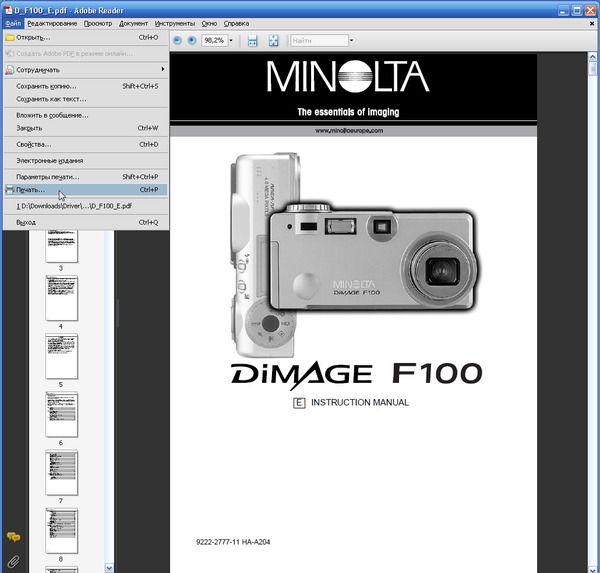Select the fit width toolbar icon
The width and height of the screenshot is (600, 573).
253,41
